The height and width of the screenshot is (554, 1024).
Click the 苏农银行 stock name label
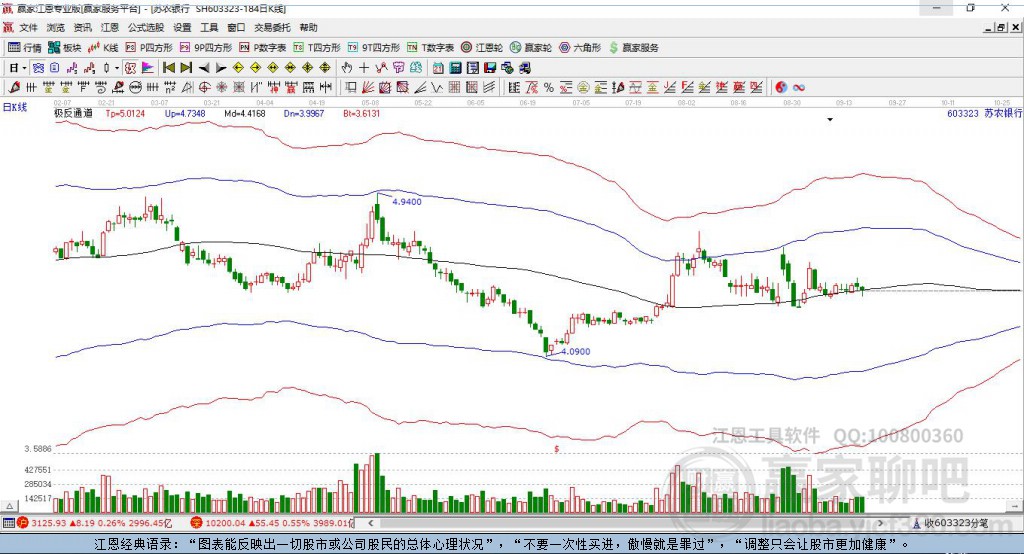(1002, 114)
